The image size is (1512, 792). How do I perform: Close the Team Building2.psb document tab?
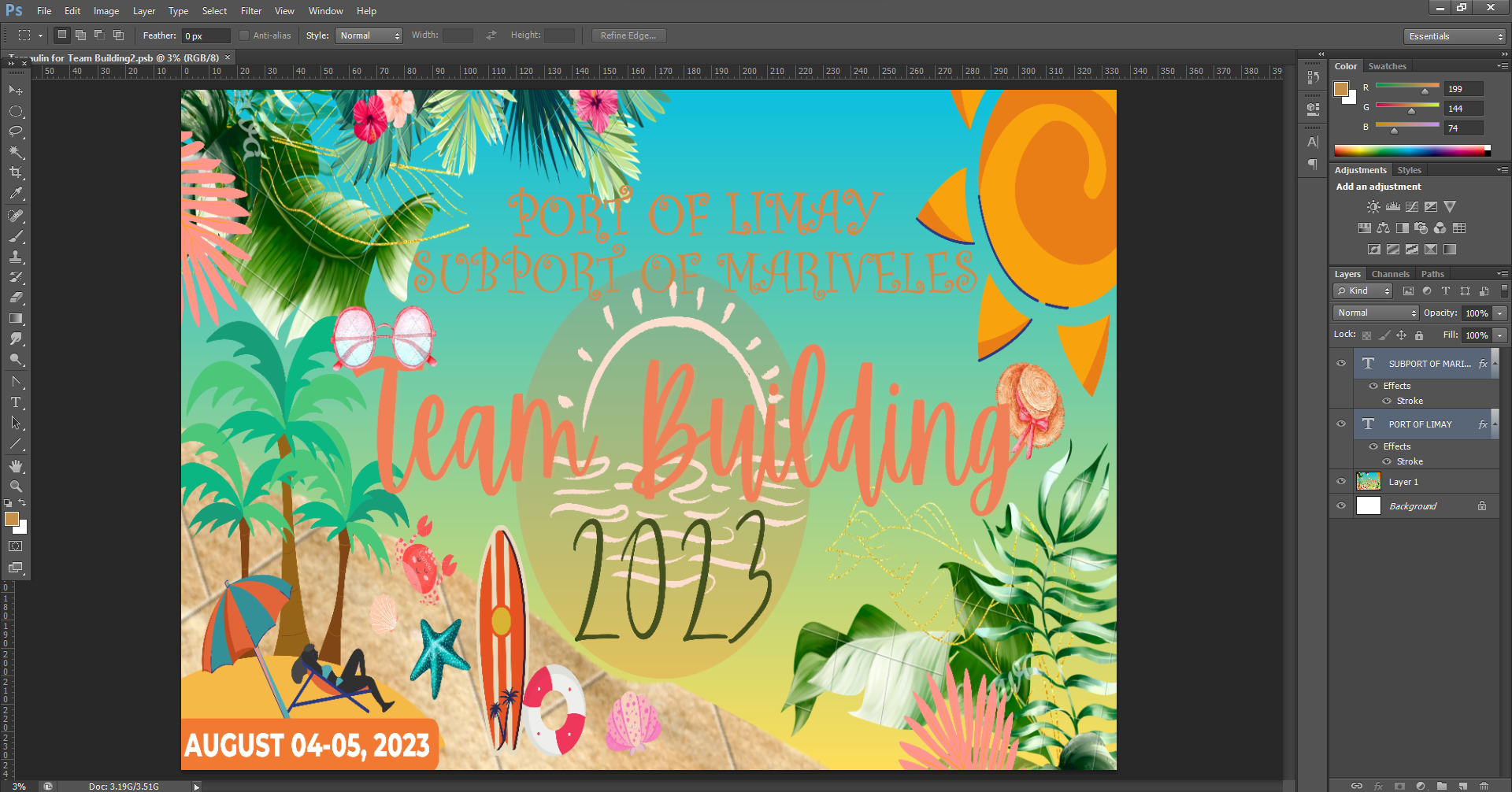pos(228,57)
